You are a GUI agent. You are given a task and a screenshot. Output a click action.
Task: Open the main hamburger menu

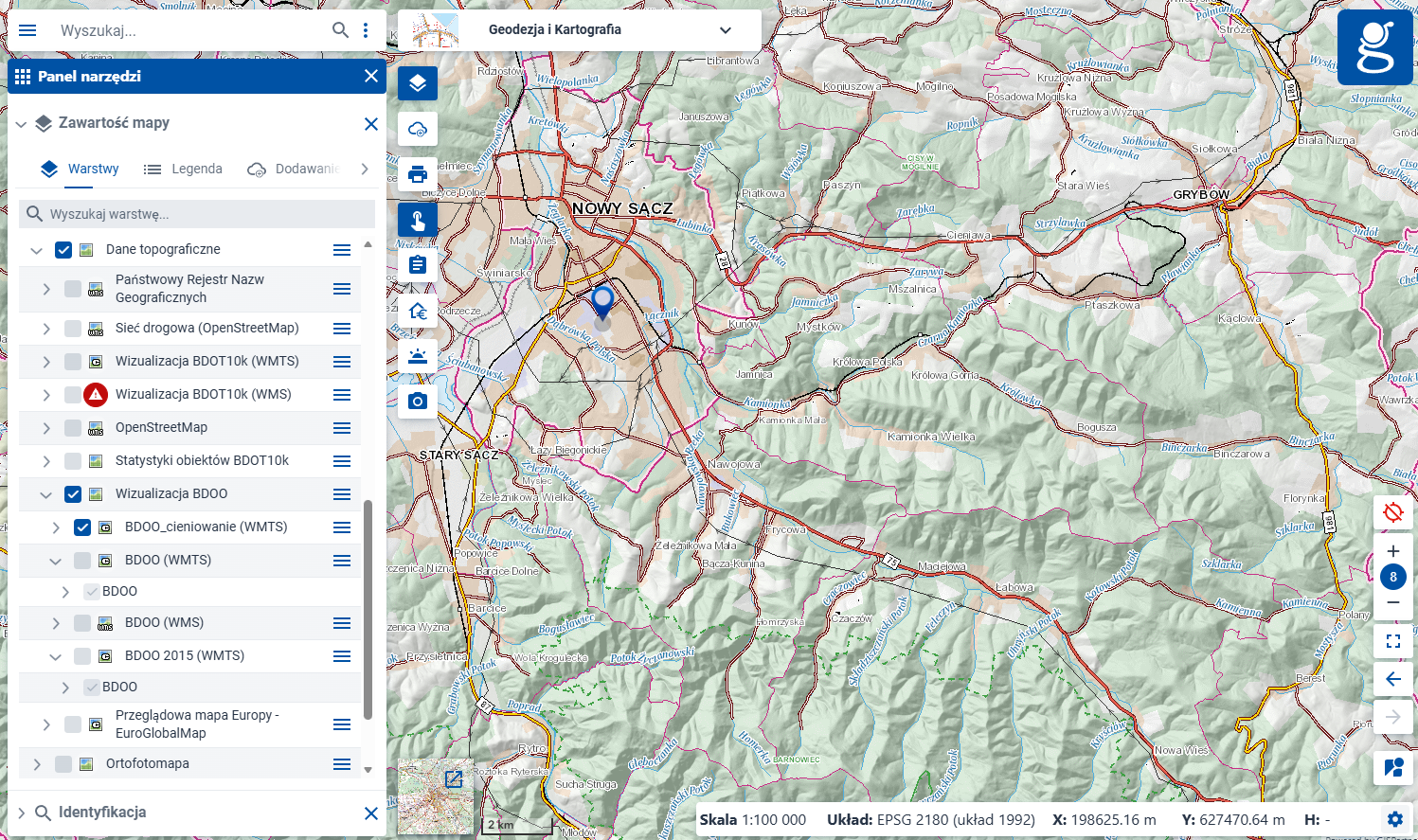[27, 30]
